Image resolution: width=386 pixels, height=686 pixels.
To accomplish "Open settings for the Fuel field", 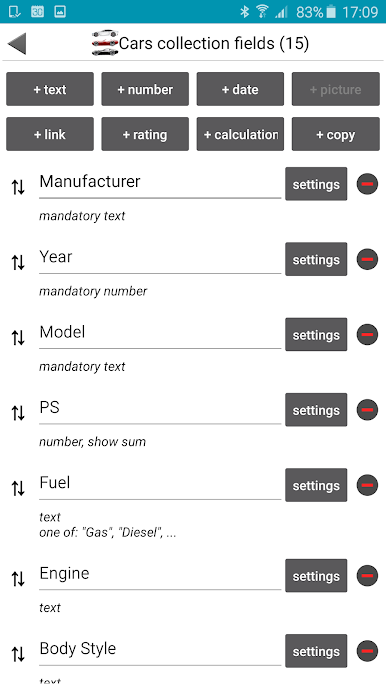I will click(x=316, y=485).
